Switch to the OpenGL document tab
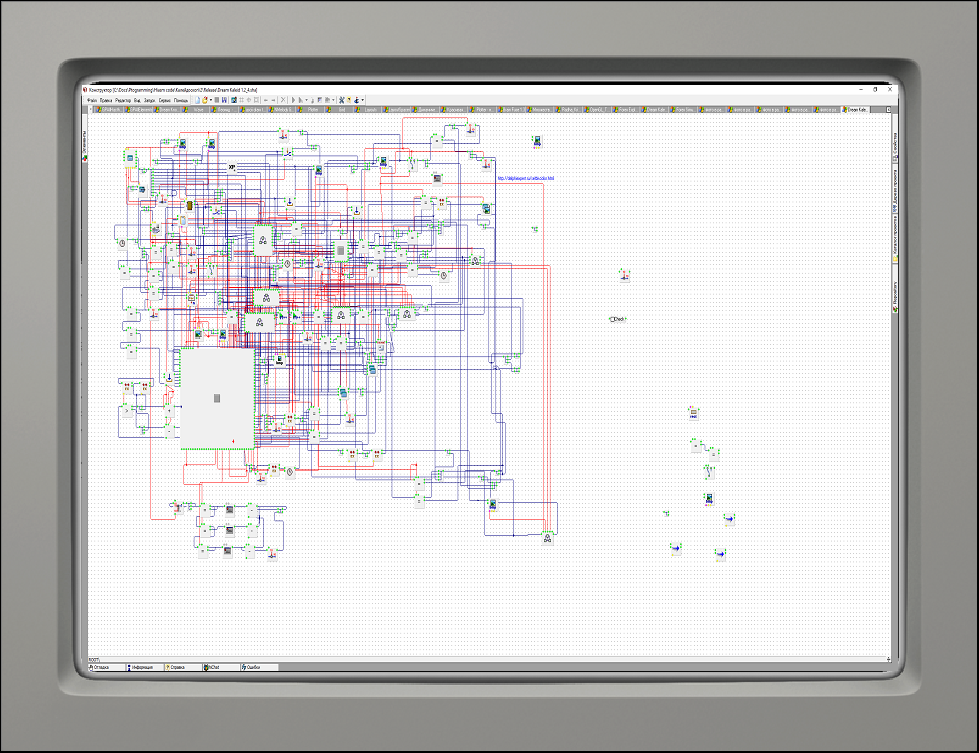The image size is (979, 753). click(598, 109)
